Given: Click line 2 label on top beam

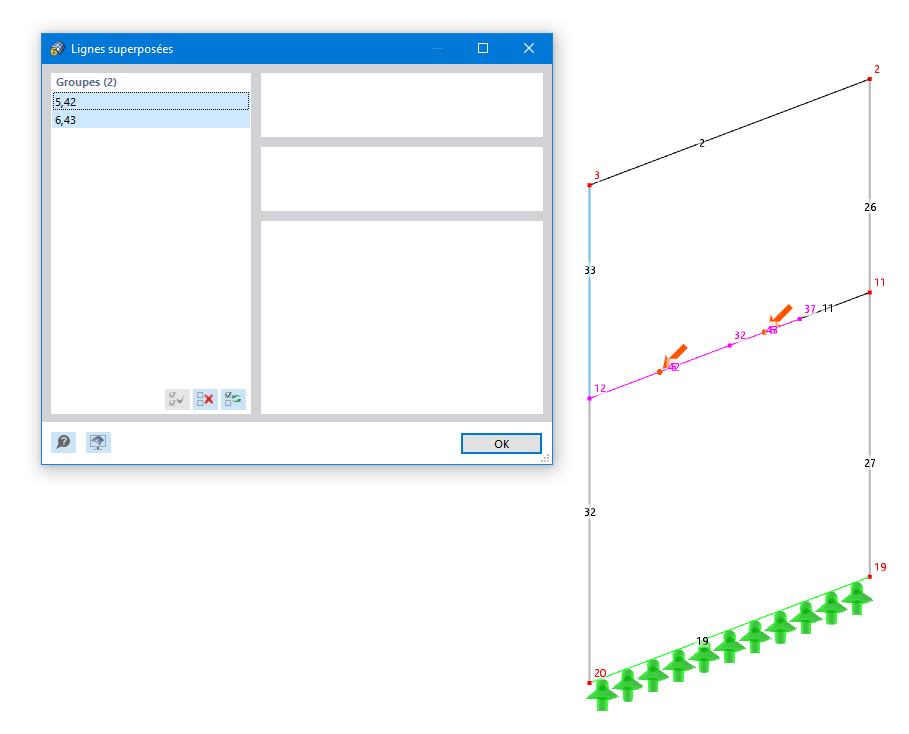Looking at the screenshot, I should coord(702,143).
